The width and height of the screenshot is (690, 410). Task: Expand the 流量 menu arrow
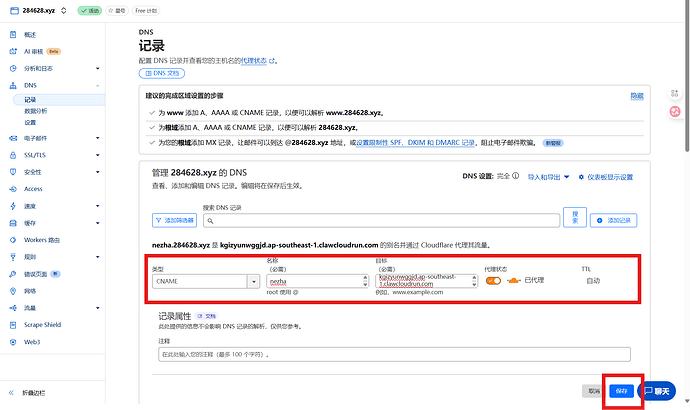pos(98,308)
